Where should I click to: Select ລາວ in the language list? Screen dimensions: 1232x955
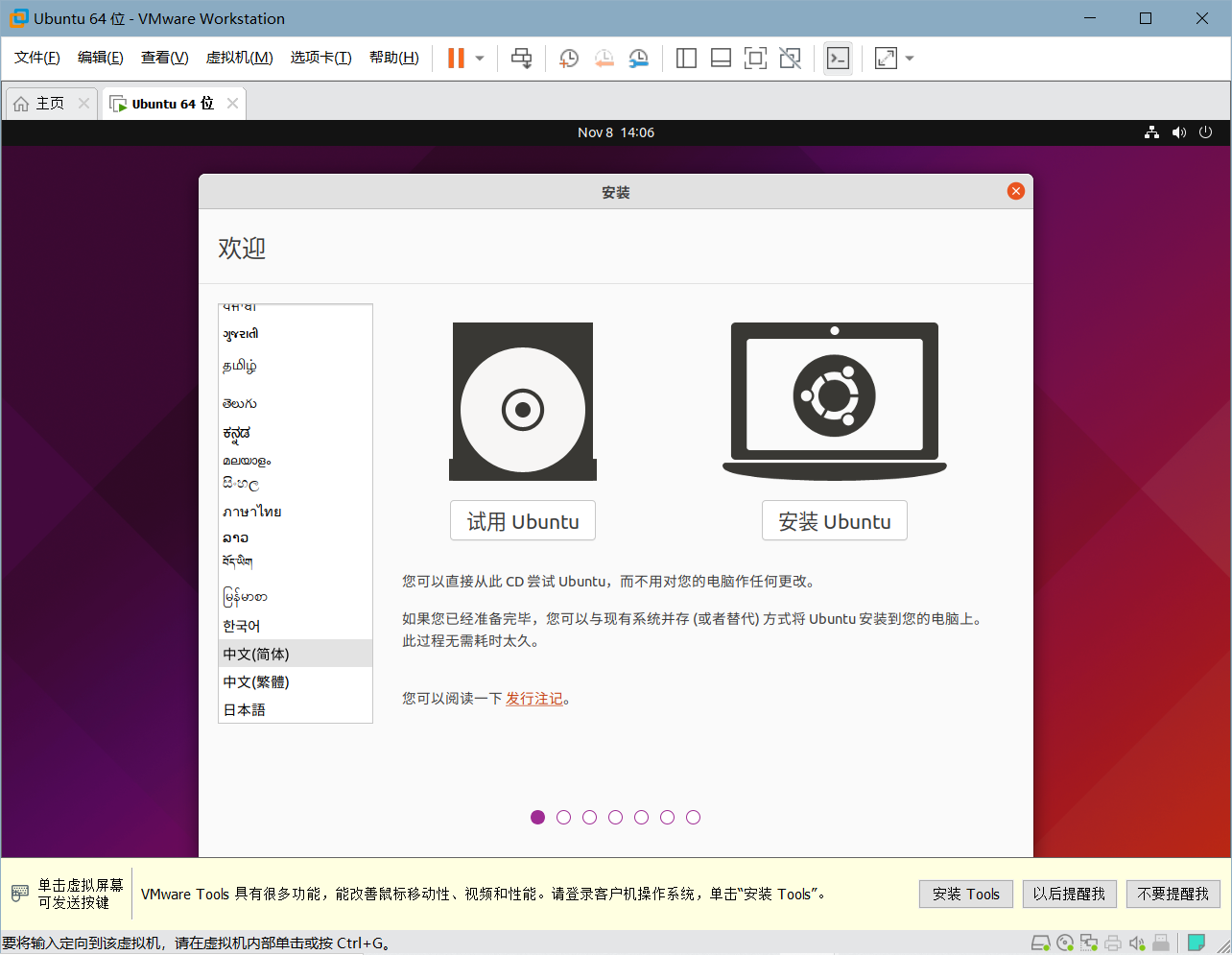tap(296, 537)
